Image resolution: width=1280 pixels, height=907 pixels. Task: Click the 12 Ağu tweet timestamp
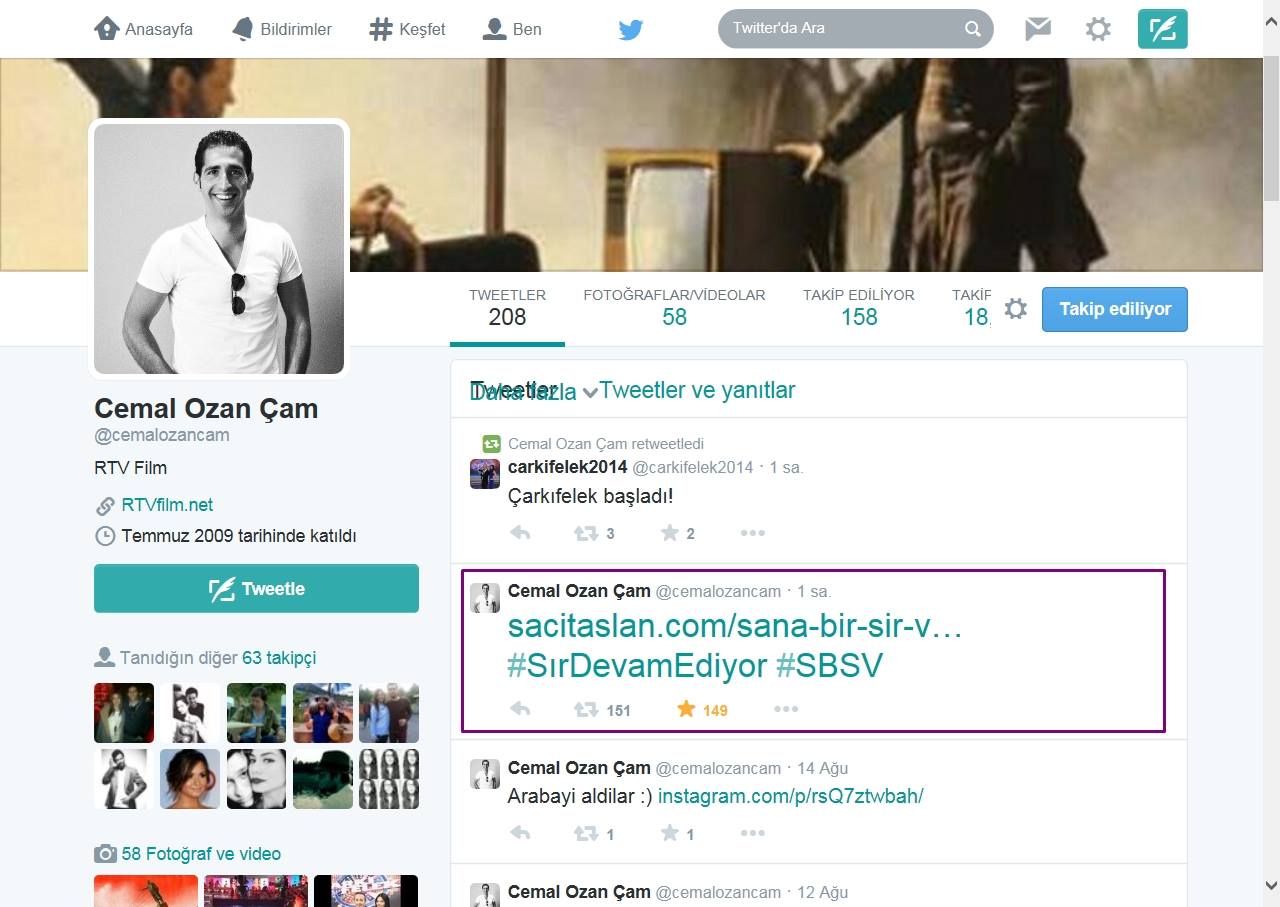pos(822,892)
